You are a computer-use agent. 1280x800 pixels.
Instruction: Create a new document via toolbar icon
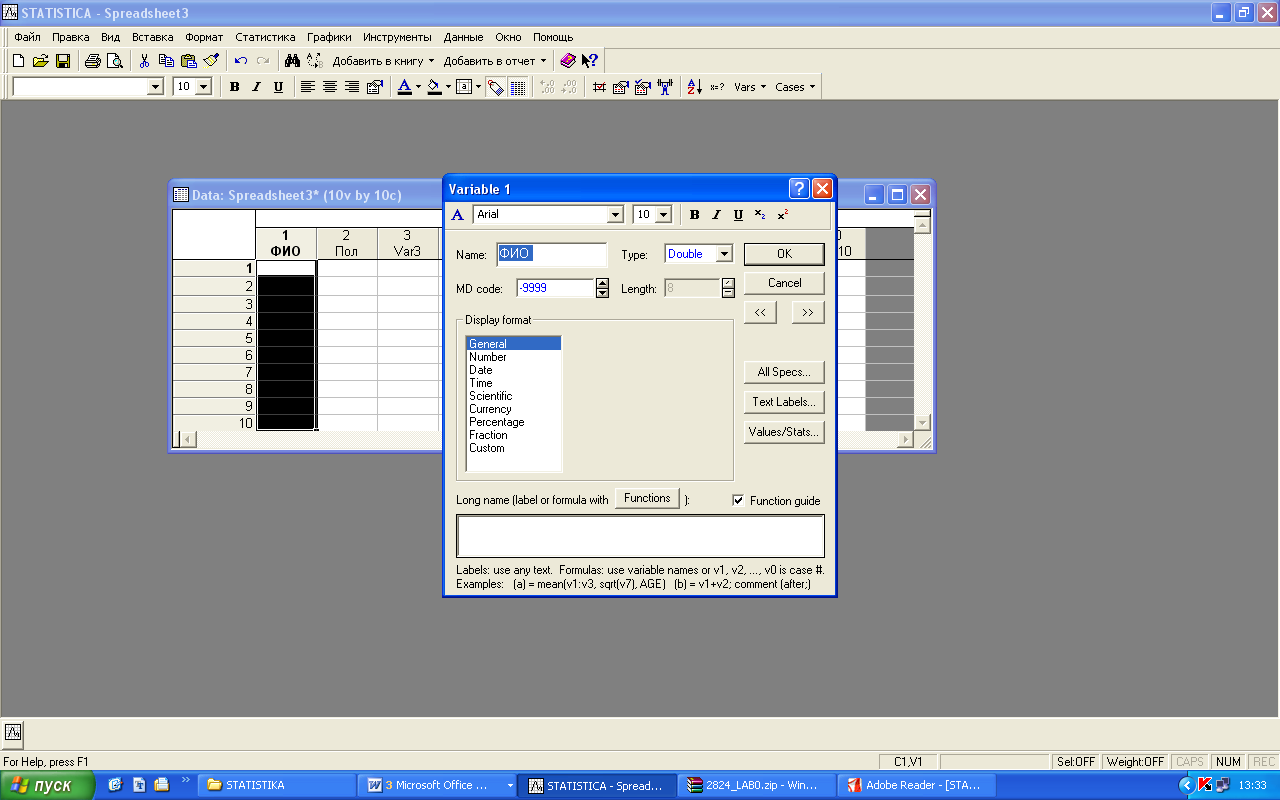click(x=18, y=61)
